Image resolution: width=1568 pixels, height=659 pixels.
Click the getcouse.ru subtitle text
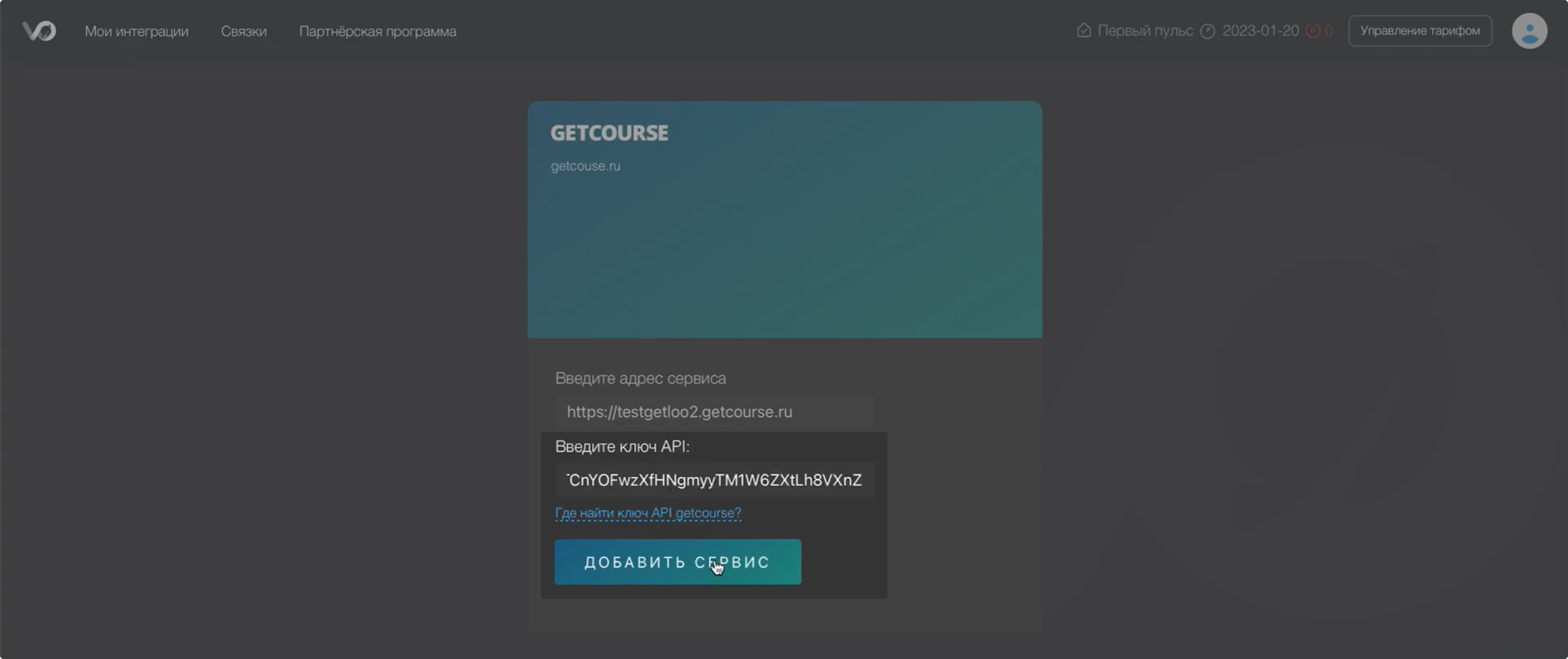(585, 166)
